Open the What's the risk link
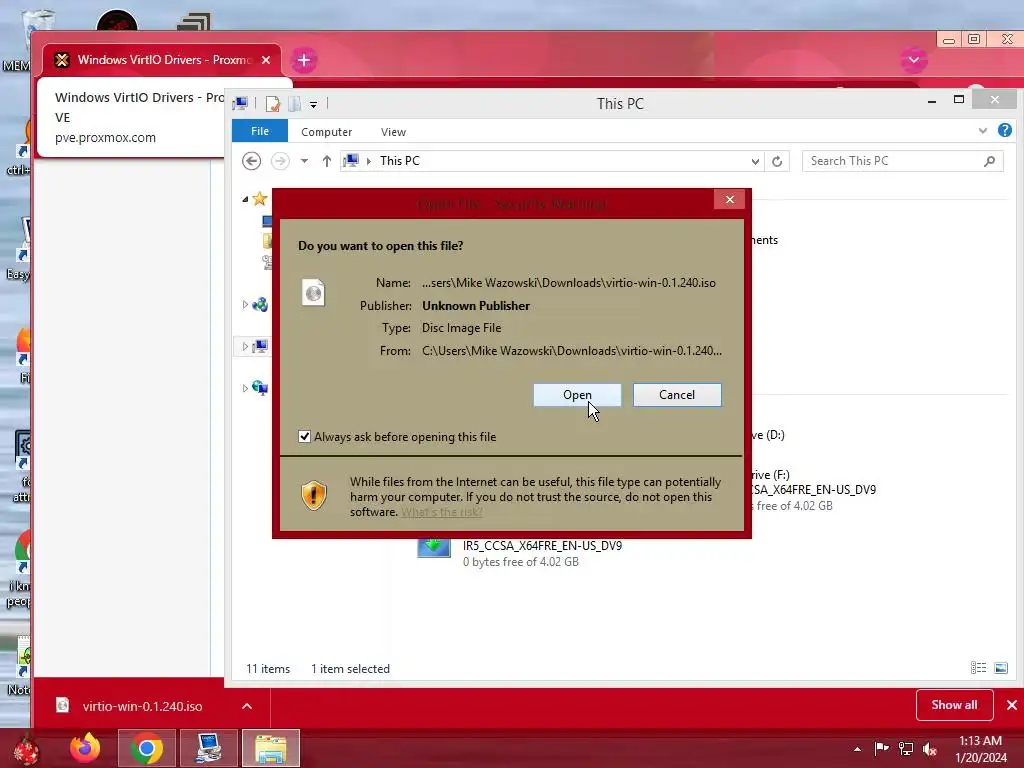 point(441,512)
